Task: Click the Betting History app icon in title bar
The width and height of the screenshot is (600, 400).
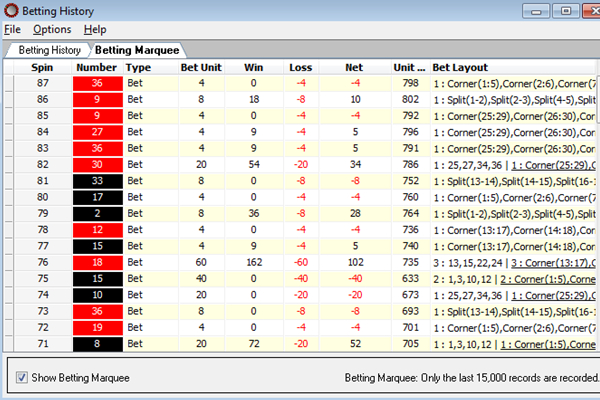Action: (10, 10)
